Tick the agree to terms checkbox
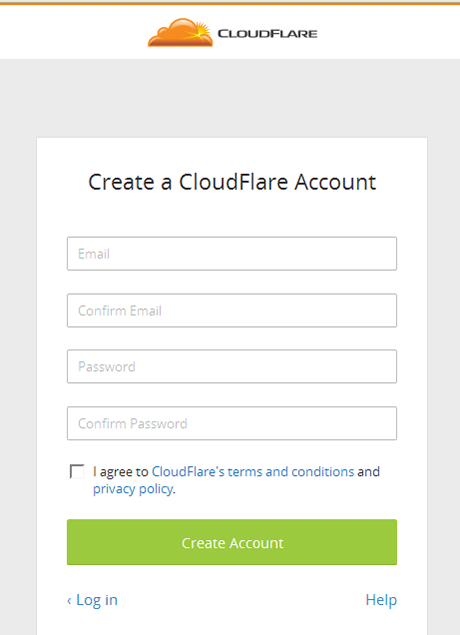The image size is (460, 635). point(77,471)
